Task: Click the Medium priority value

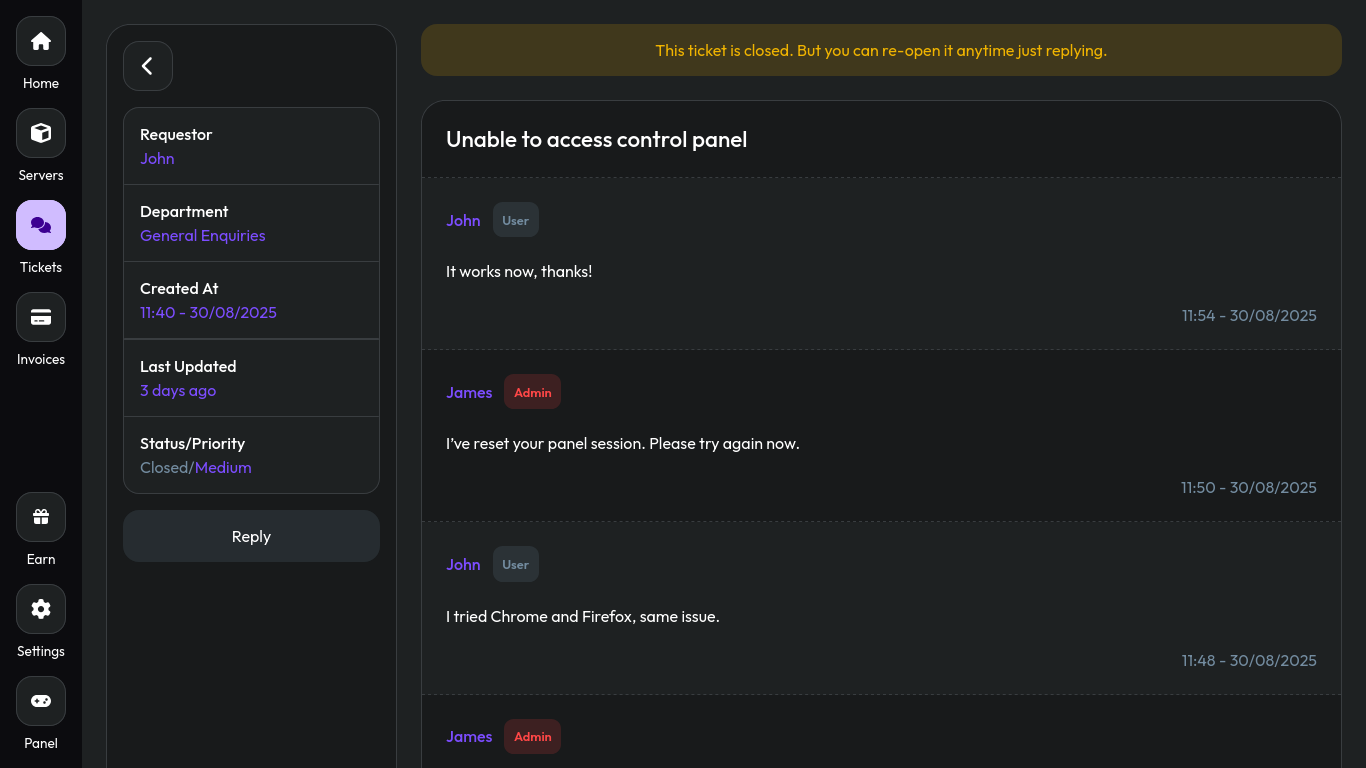Action: [223, 468]
